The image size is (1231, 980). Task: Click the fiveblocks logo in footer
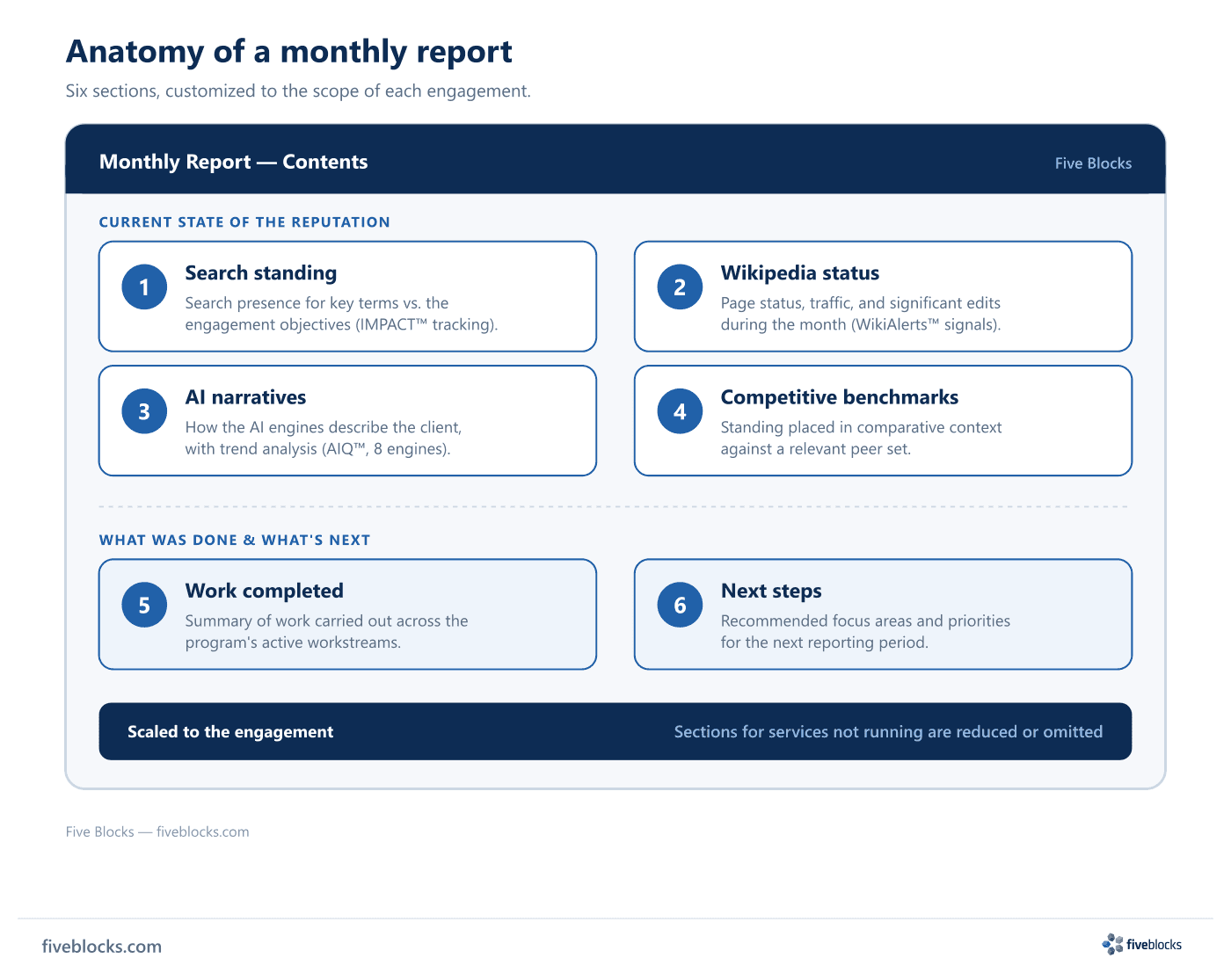1141,945
